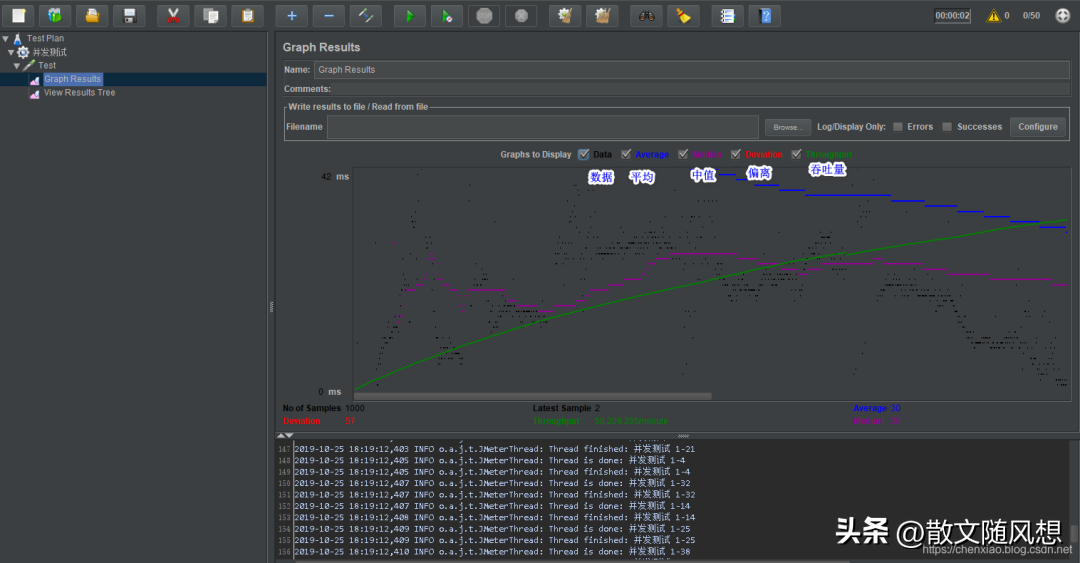1080x563 pixels.
Task: Toggle the Median graph checkbox
Action: point(683,154)
